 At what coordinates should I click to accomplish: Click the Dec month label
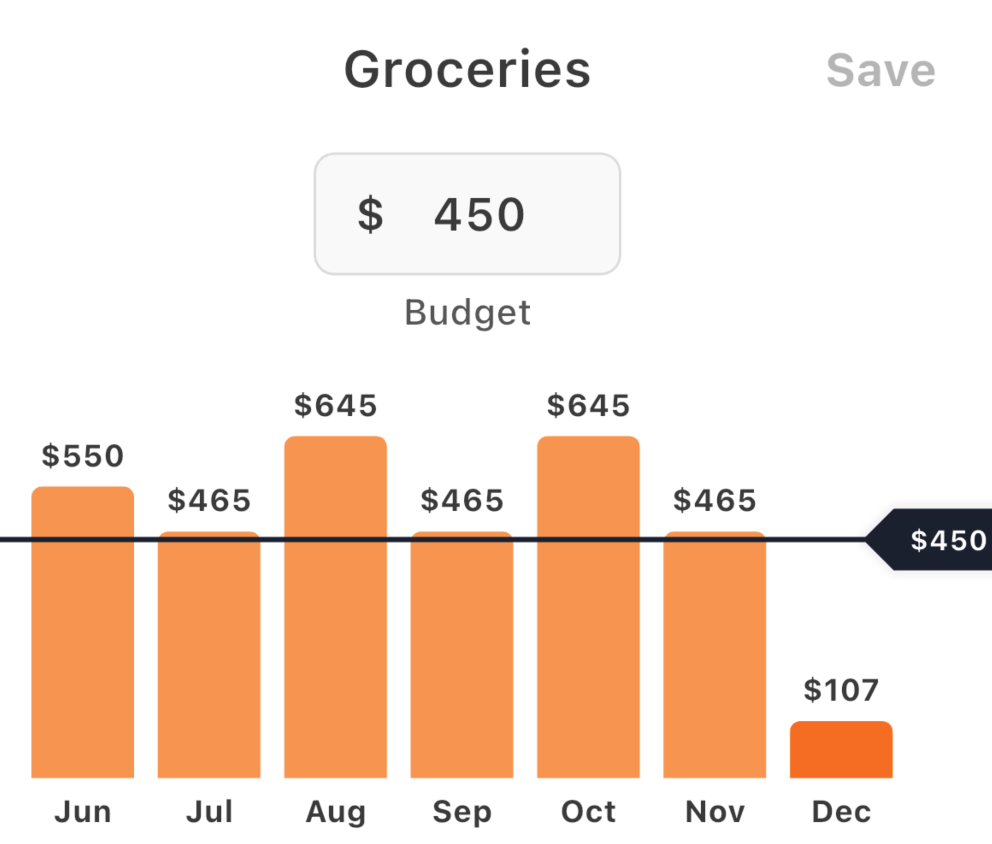click(x=841, y=812)
